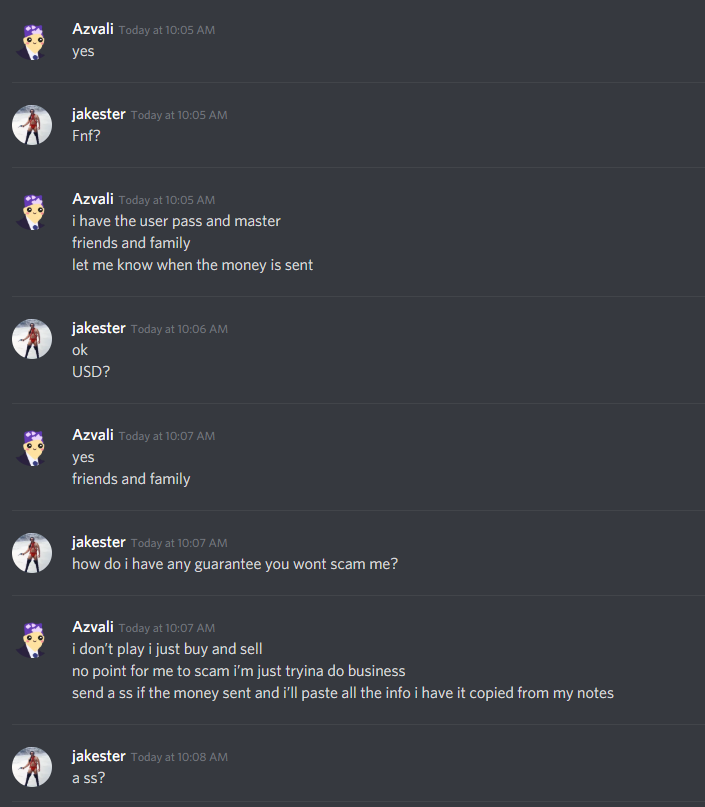Open Azvali's avatar next to 'i have the user pass and master'
The image size is (705, 807).
[32, 210]
